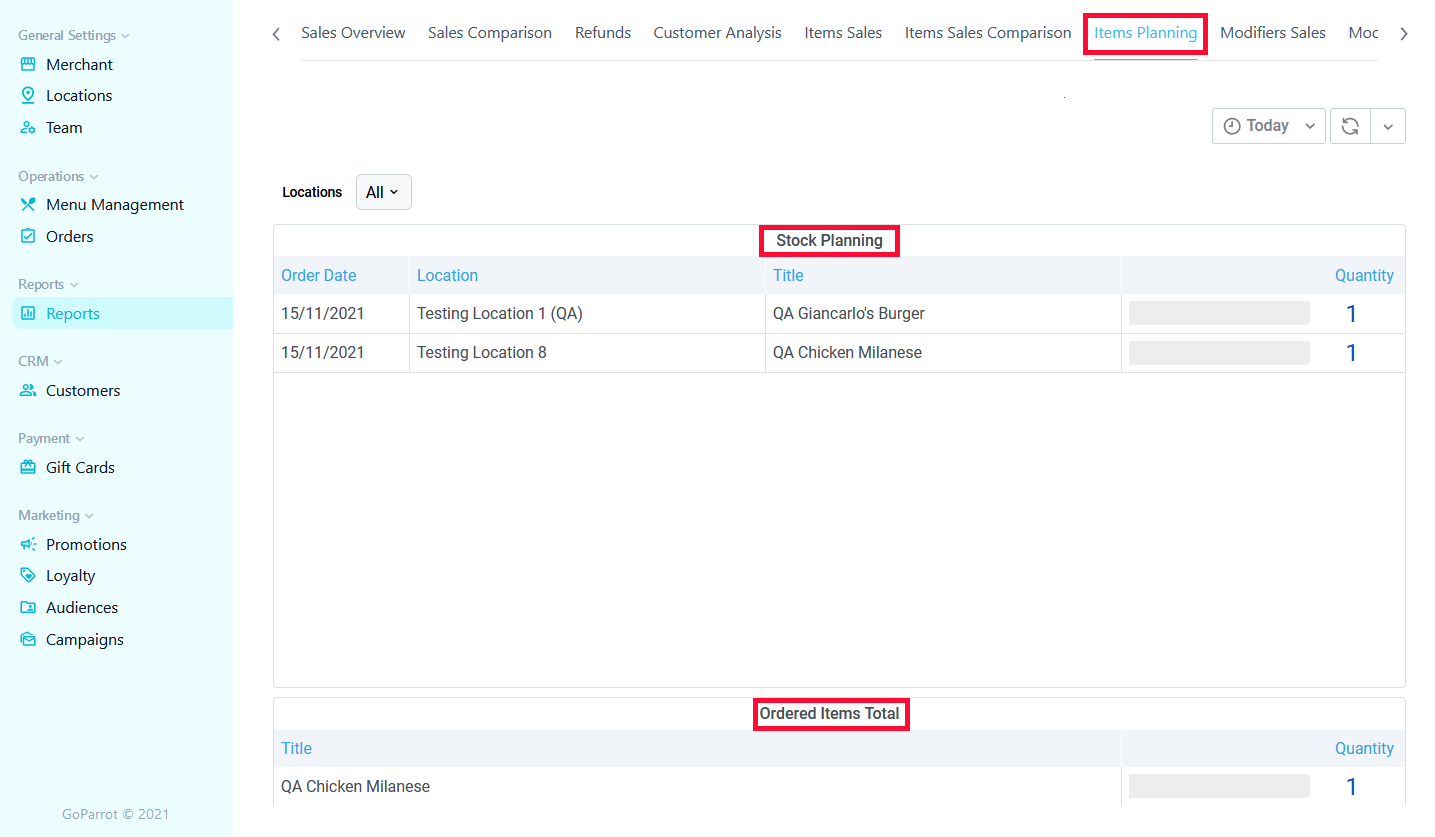Click the Reports chart icon

coord(28,313)
